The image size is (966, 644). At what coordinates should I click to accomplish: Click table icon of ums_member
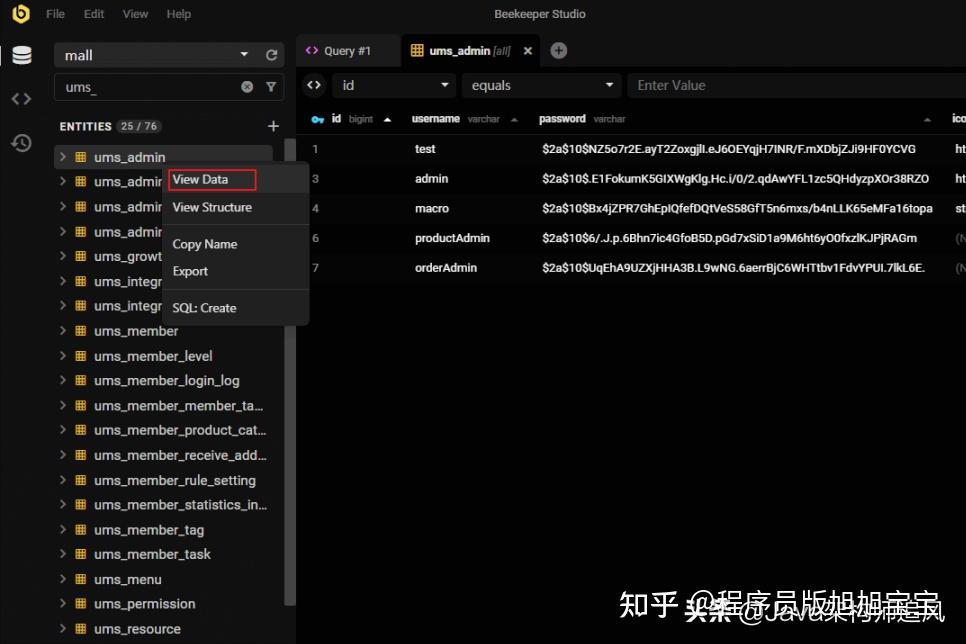(80, 331)
